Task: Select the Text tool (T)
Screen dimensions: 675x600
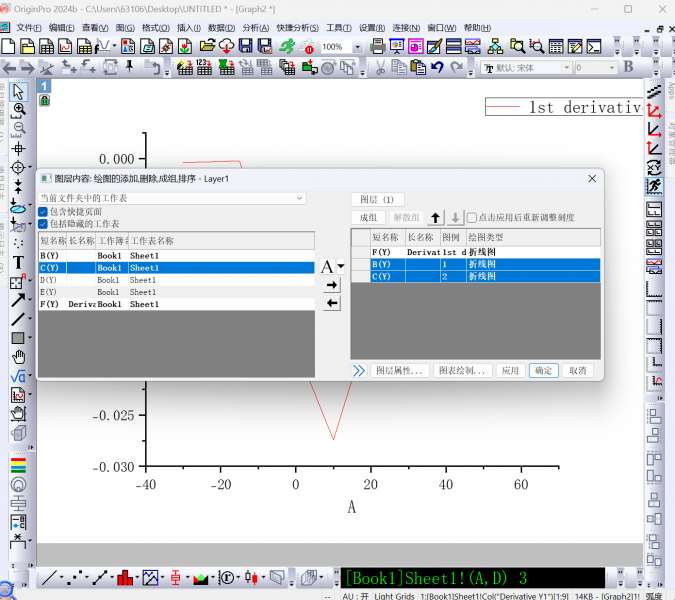Action: point(18,263)
